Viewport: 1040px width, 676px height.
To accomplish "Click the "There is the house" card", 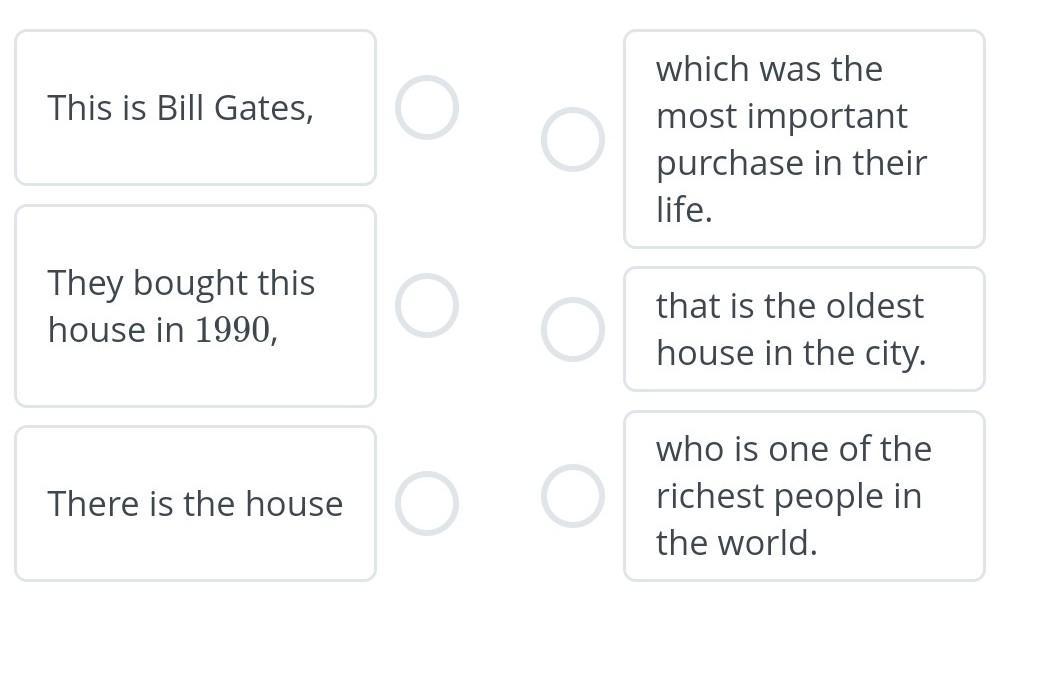I will coord(195,503).
